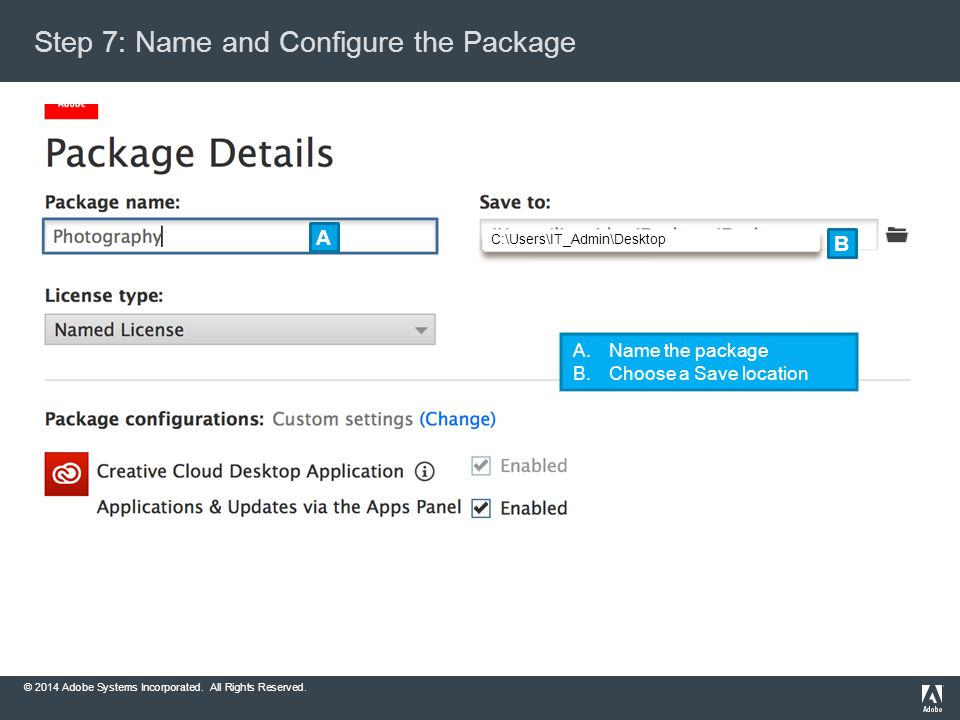Click the "License type:" label
The height and width of the screenshot is (720, 960).
(104, 296)
